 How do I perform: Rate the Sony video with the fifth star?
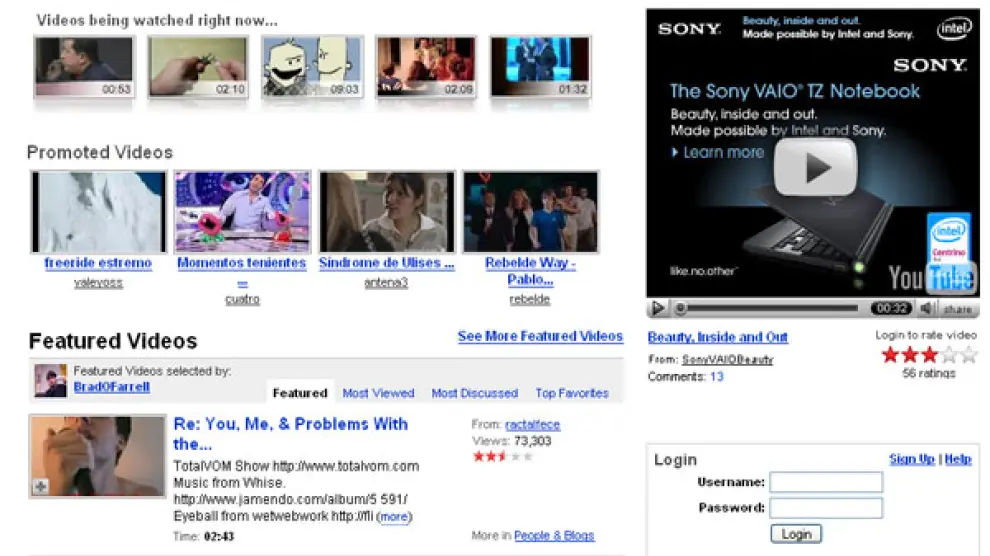coord(968,355)
